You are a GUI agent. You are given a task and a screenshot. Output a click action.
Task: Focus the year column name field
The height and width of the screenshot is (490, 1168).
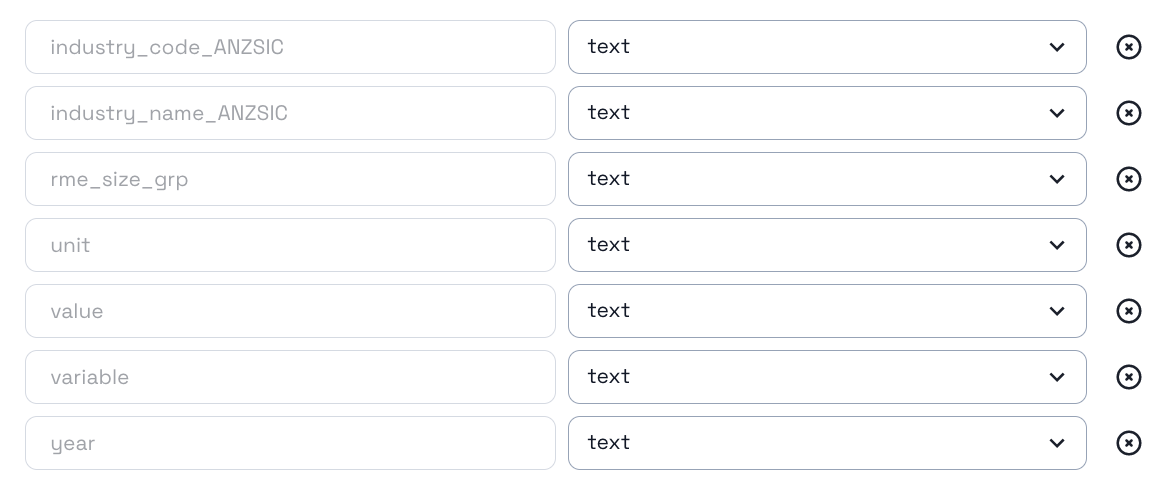pyautogui.click(x=290, y=443)
